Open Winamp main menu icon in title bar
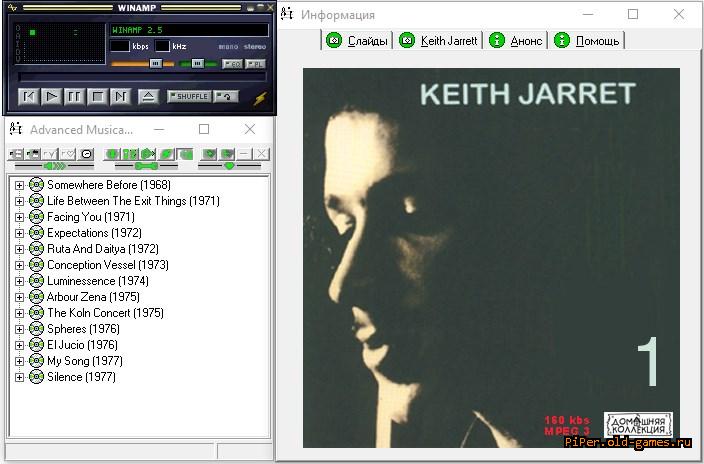 [13, 8]
